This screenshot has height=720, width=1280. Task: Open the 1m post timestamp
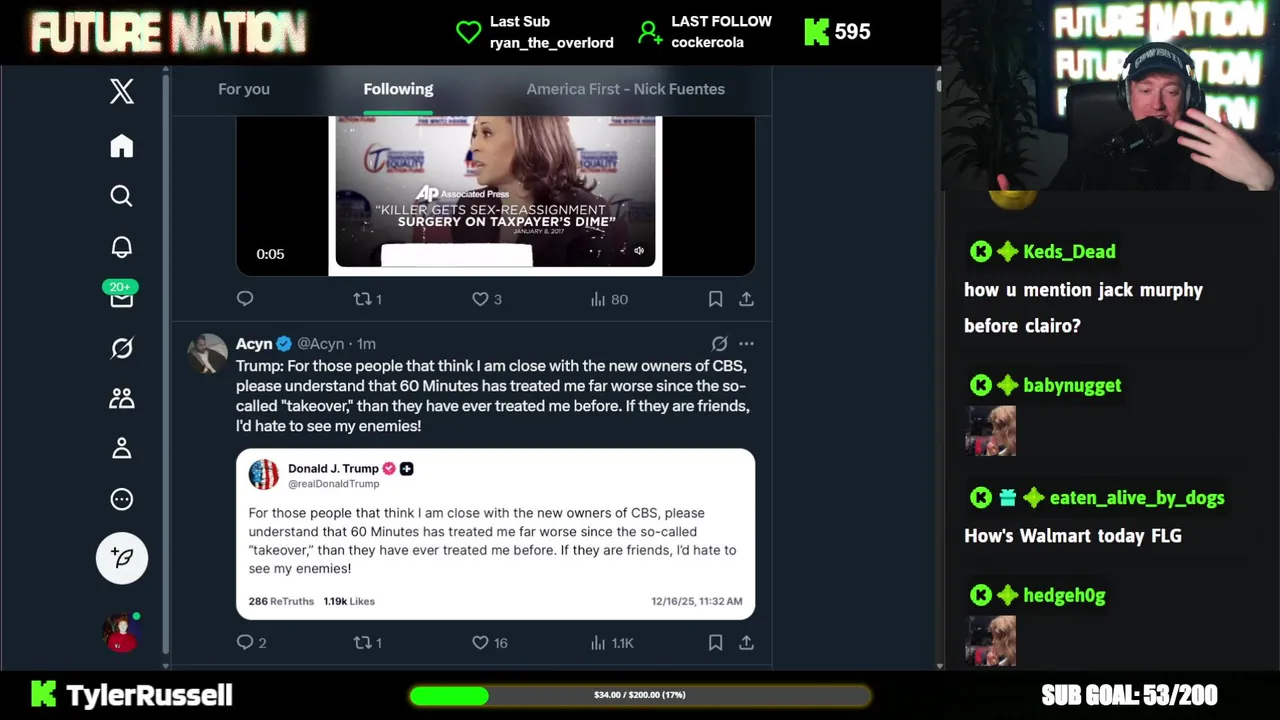pos(366,343)
